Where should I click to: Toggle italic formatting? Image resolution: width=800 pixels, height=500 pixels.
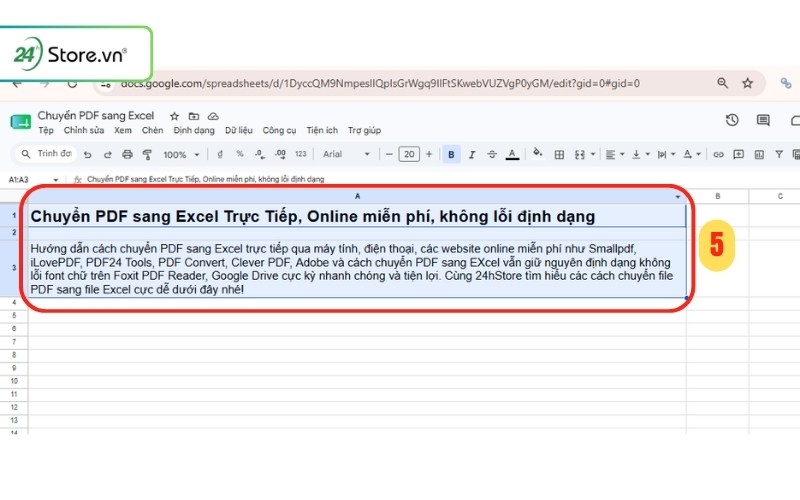click(472, 154)
